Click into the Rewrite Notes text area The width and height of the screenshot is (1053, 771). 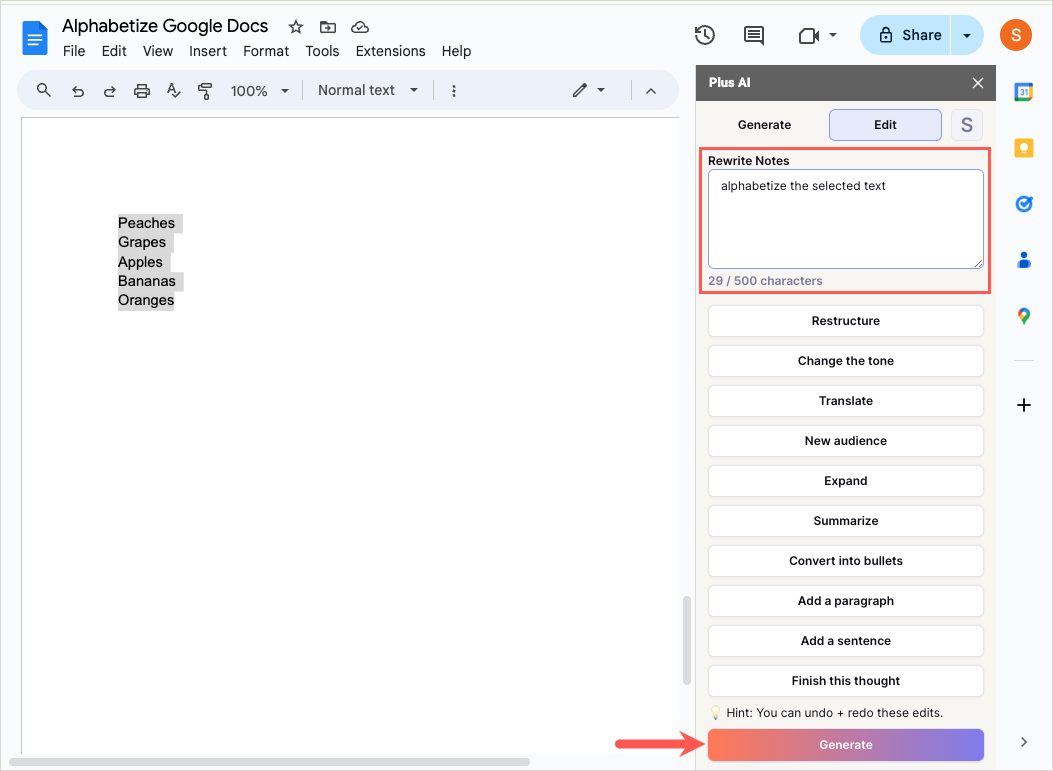coord(845,219)
